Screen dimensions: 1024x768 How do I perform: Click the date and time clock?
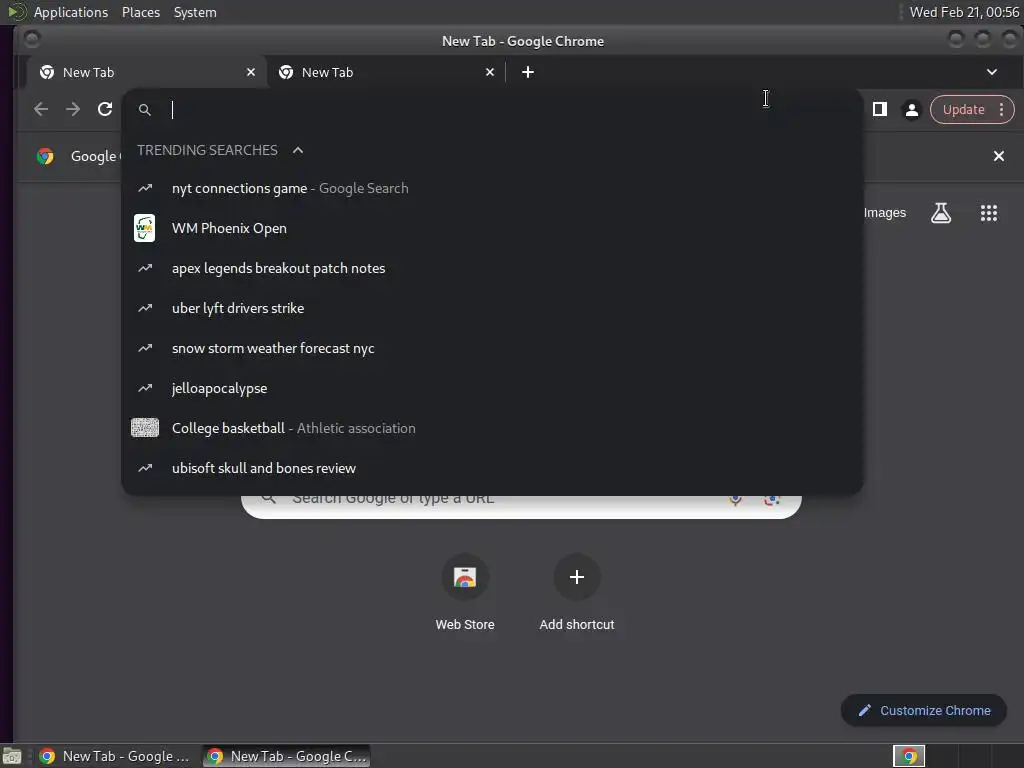click(x=964, y=12)
